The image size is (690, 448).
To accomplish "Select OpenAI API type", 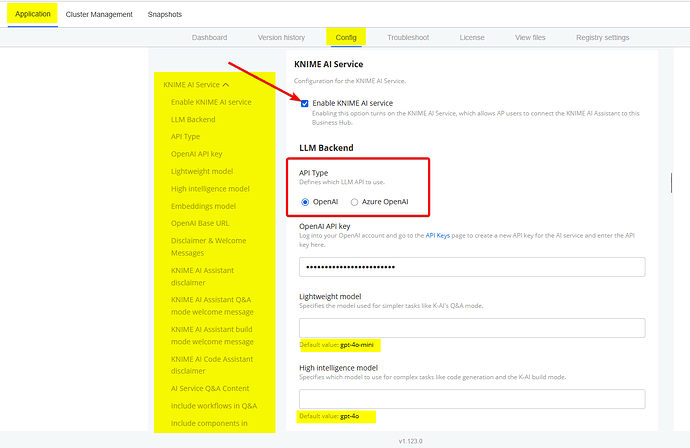I will (305, 202).
